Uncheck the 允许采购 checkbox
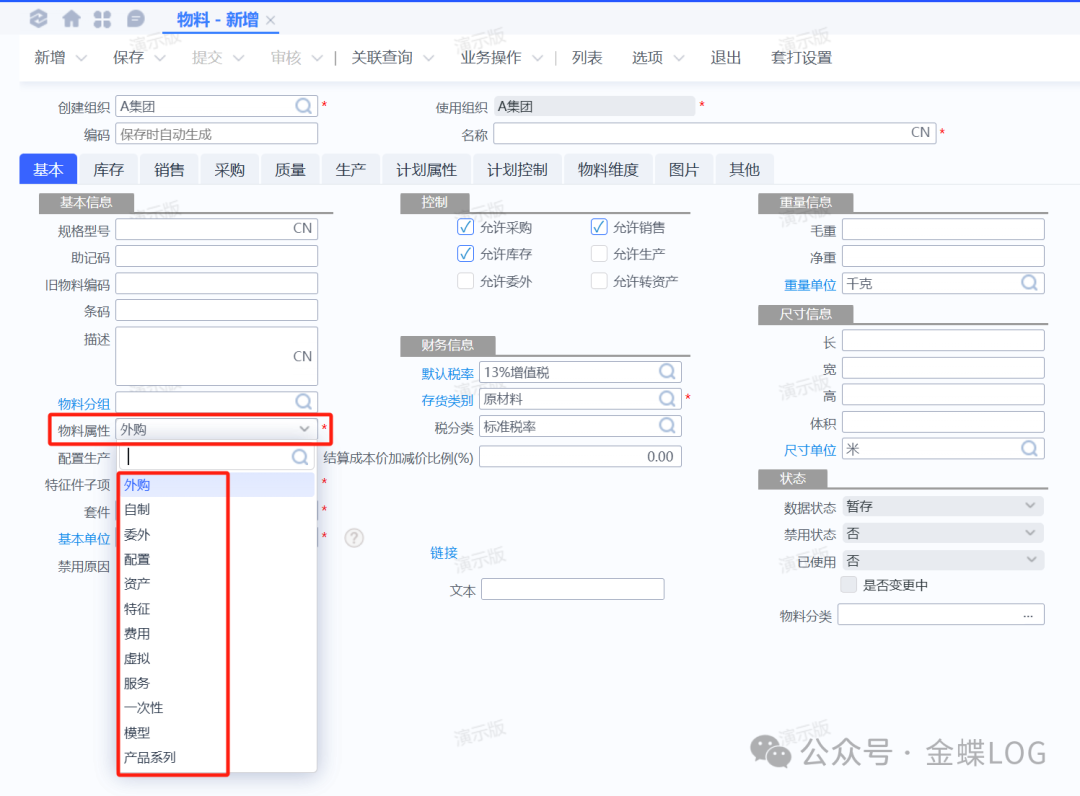 465,227
